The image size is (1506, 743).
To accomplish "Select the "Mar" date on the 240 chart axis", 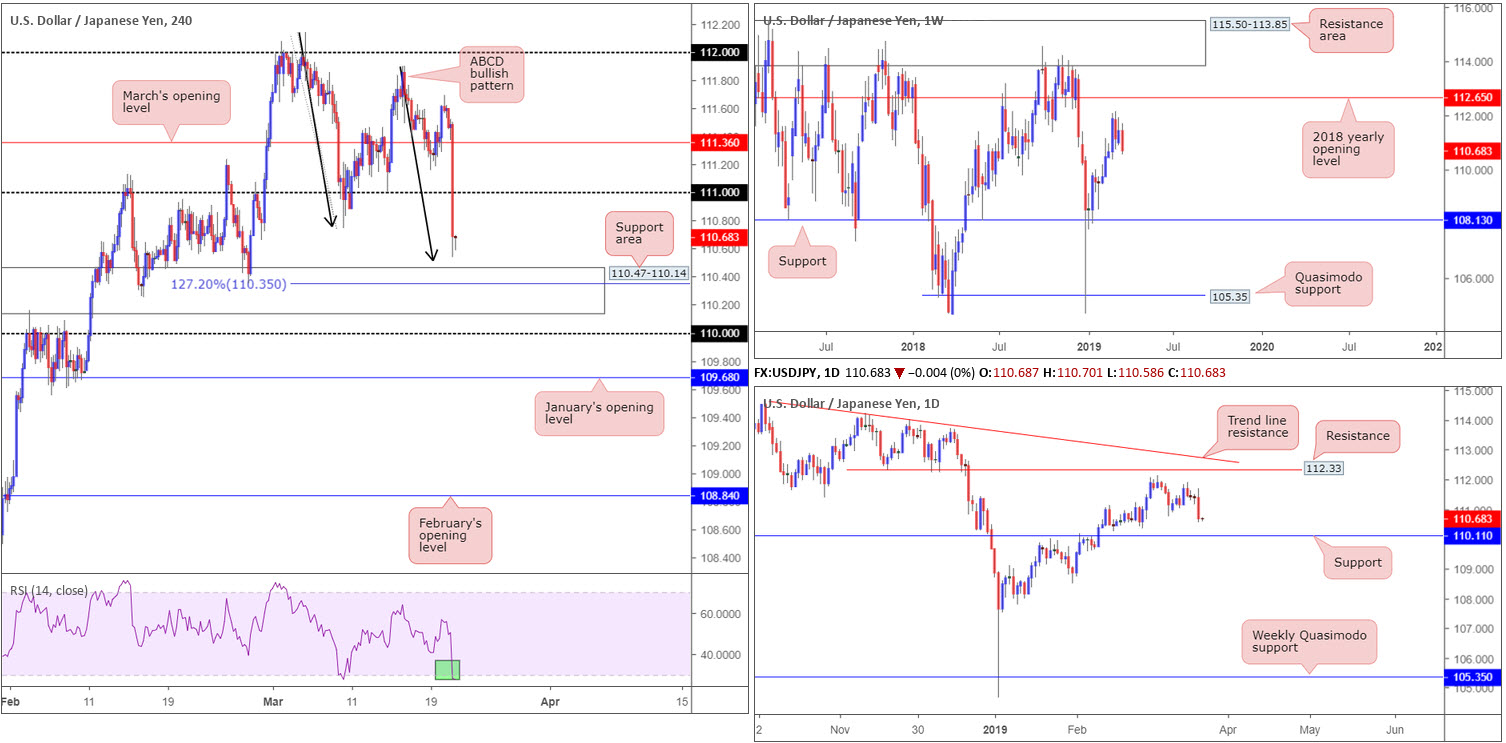I will tap(271, 704).
